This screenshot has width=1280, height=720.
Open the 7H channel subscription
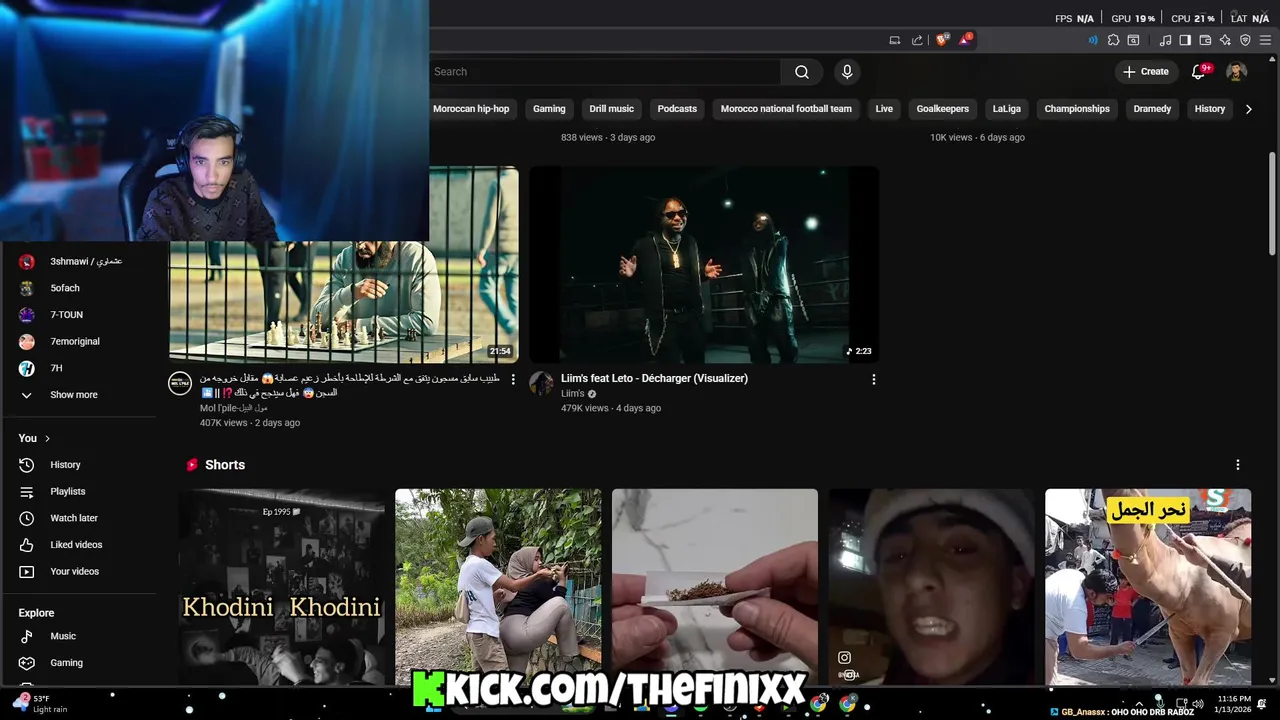[80, 368]
